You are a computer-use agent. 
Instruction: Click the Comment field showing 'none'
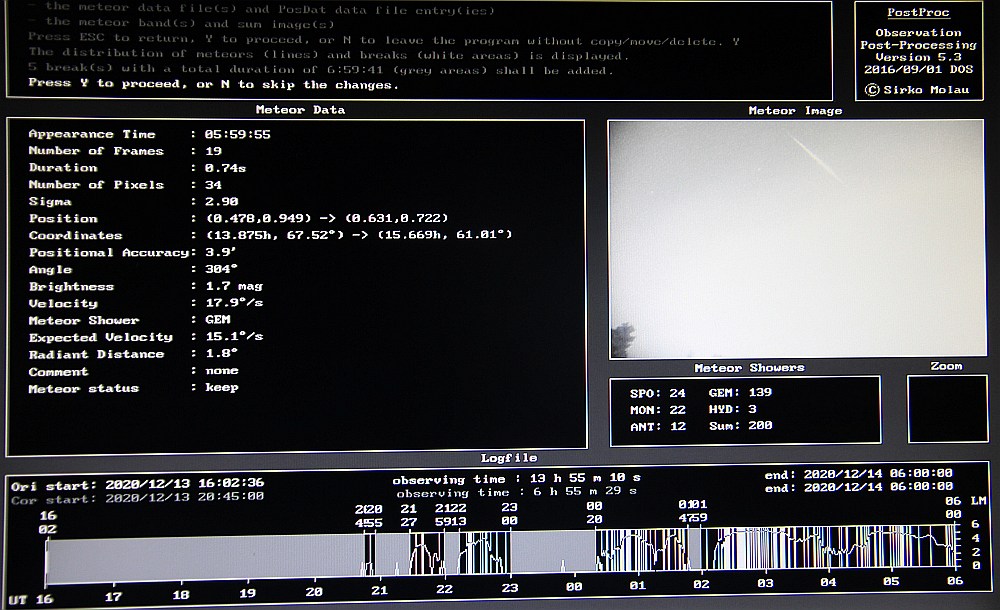[x=222, y=371]
